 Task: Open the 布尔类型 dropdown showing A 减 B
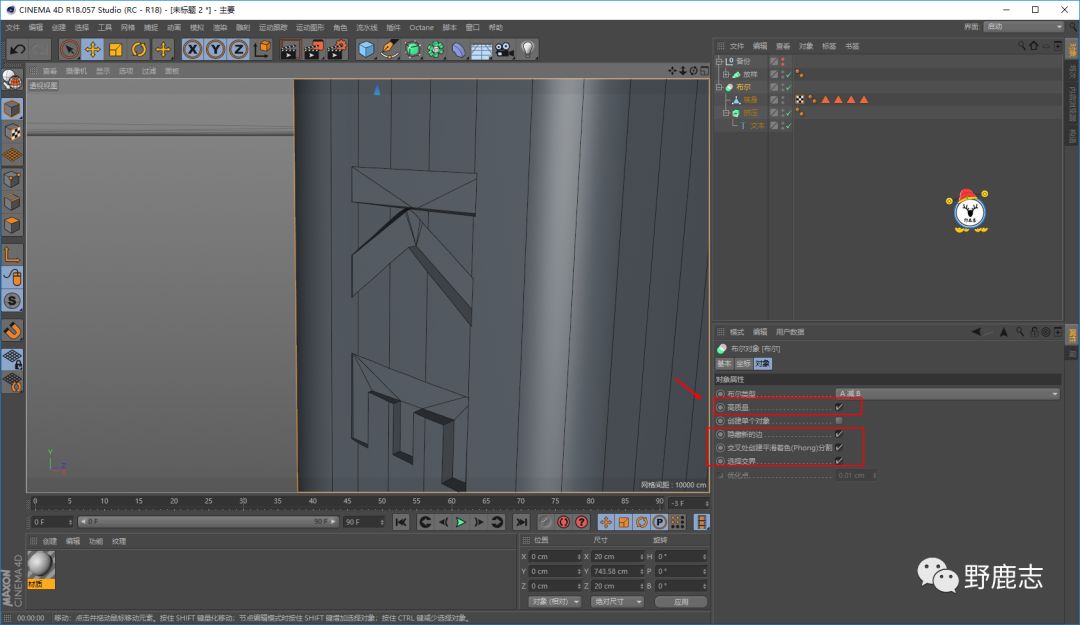(947, 394)
